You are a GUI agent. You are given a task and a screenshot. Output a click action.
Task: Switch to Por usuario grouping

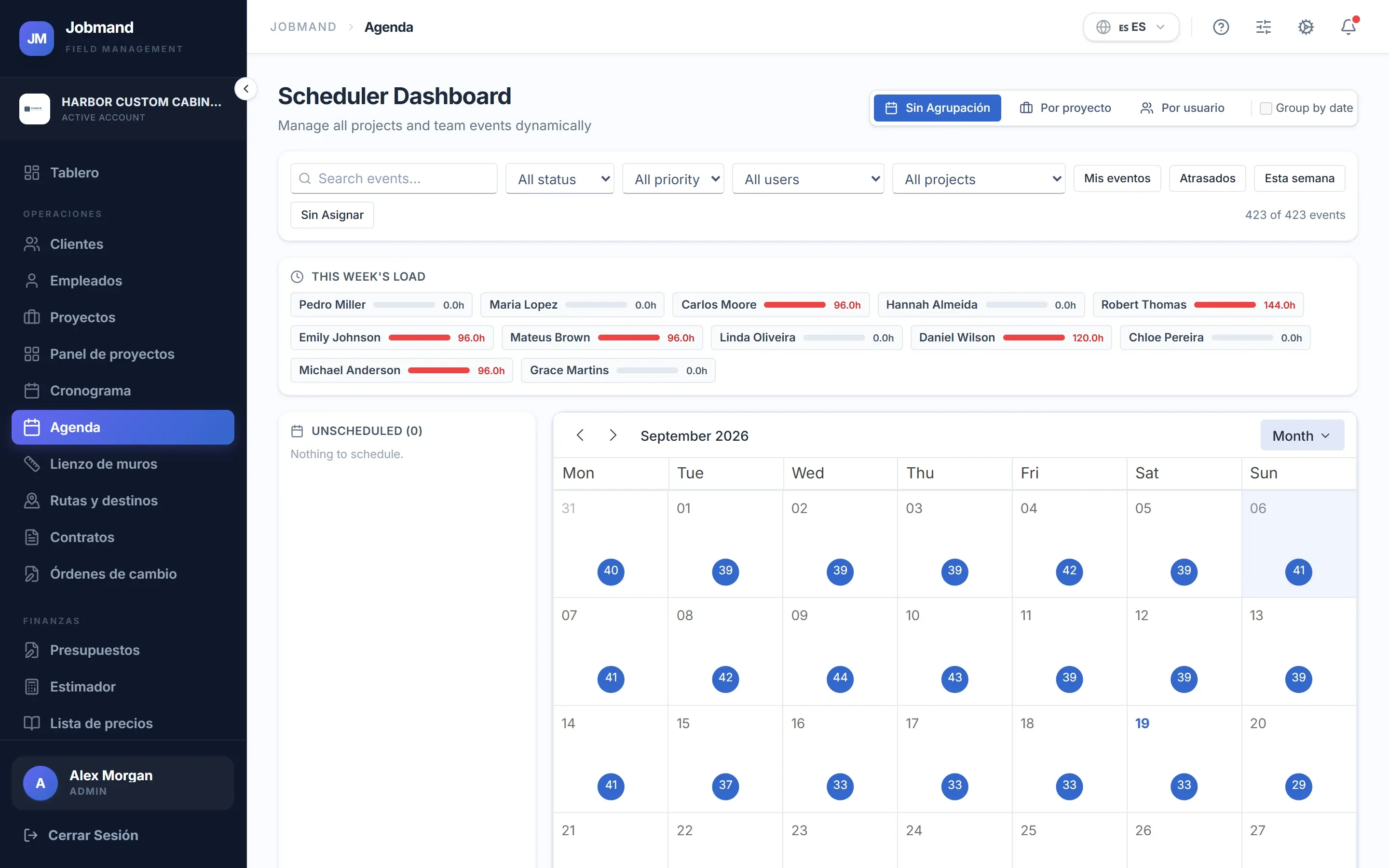pyautogui.click(x=1183, y=108)
